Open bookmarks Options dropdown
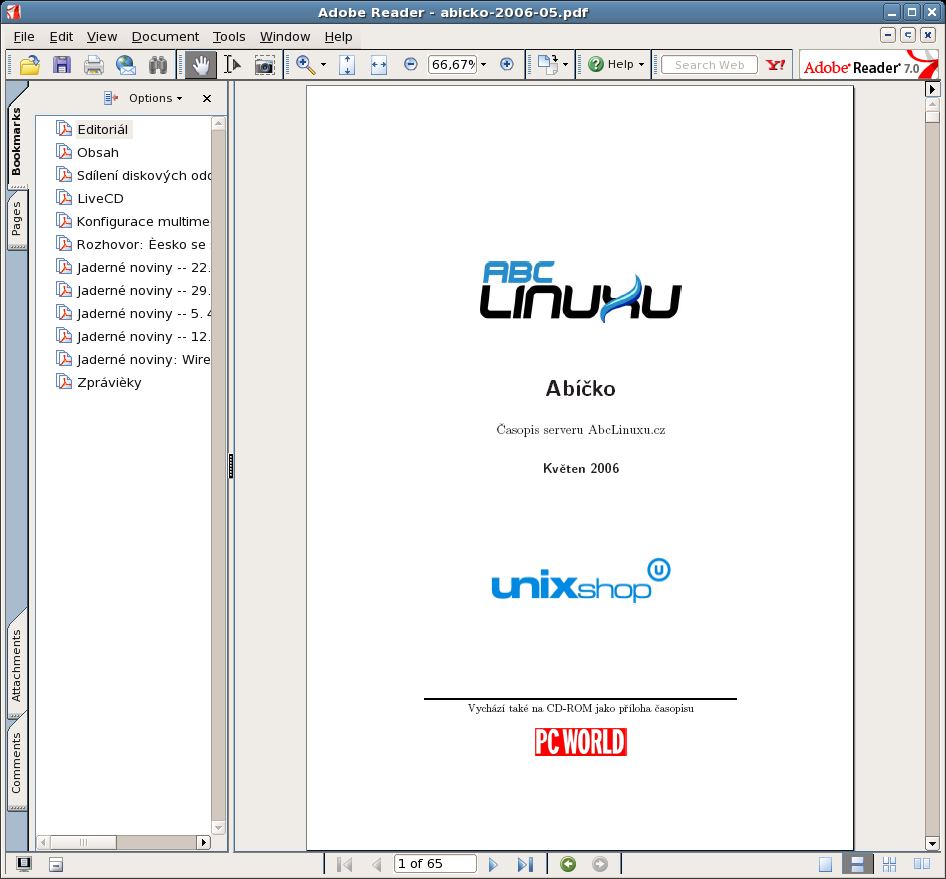The image size is (946, 879). [x=156, y=98]
